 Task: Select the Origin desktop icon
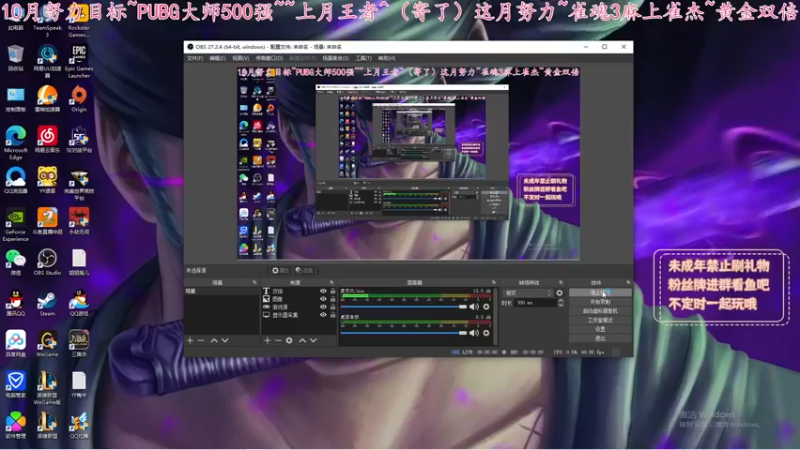(x=79, y=98)
